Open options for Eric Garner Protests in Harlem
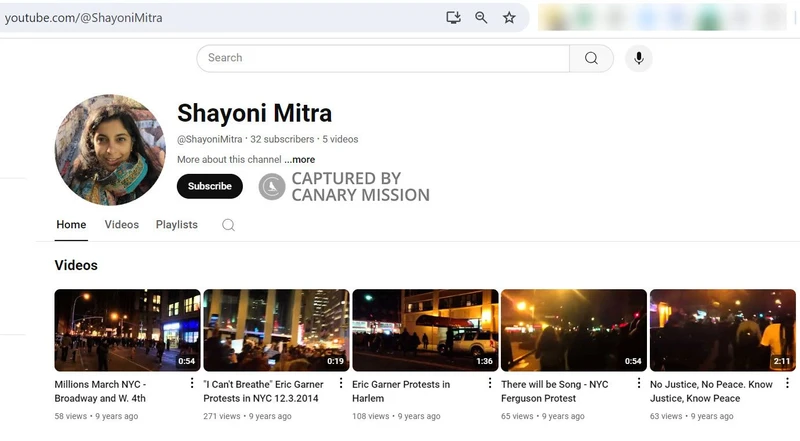 pyautogui.click(x=490, y=383)
